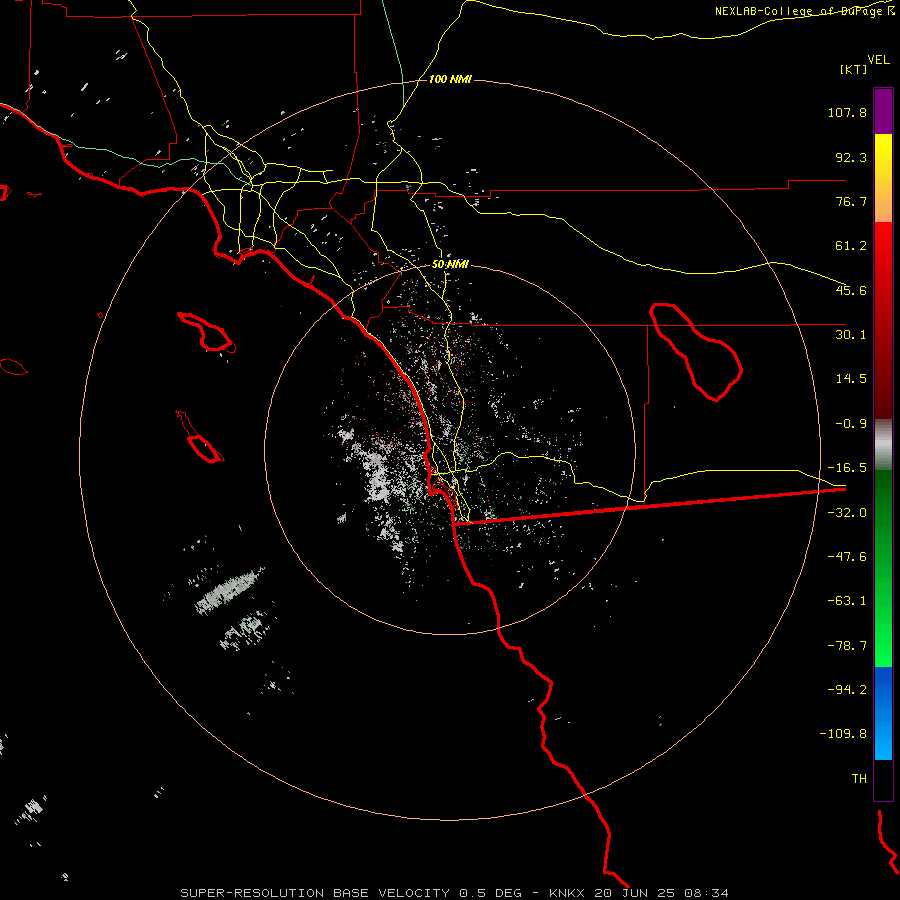Pick the purple segment of the color bar
Image resolution: width=900 pixels, height=900 pixels.
coord(883,111)
